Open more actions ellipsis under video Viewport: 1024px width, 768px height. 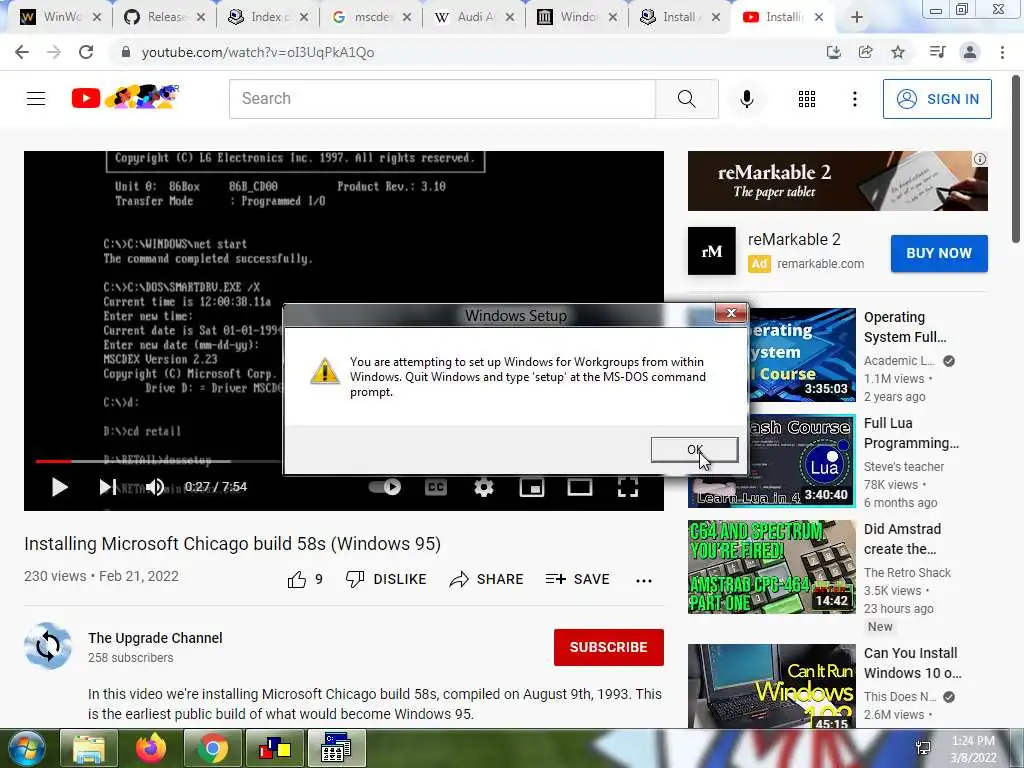pyautogui.click(x=644, y=580)
